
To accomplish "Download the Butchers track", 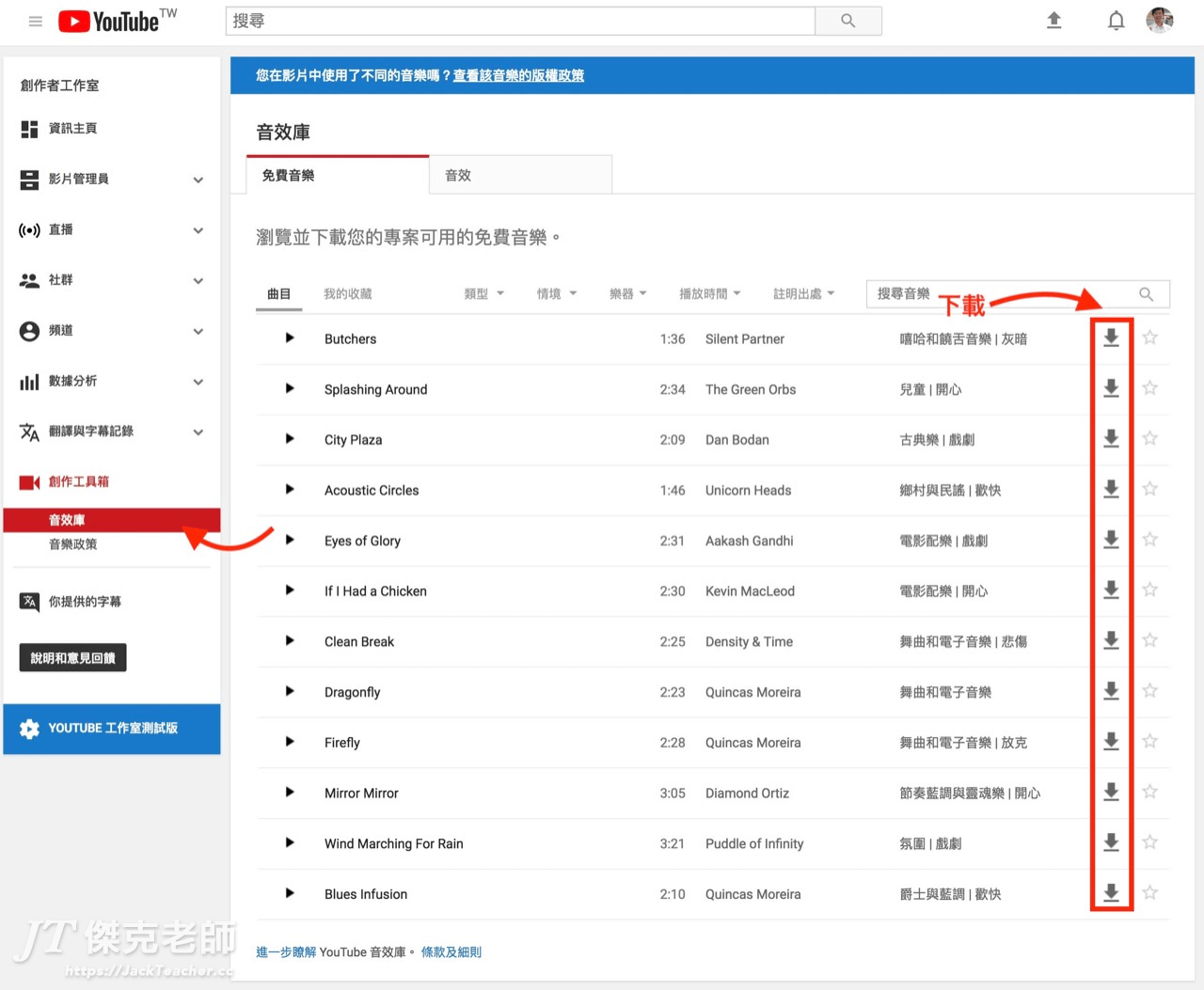I will (x=1111, y=338).
